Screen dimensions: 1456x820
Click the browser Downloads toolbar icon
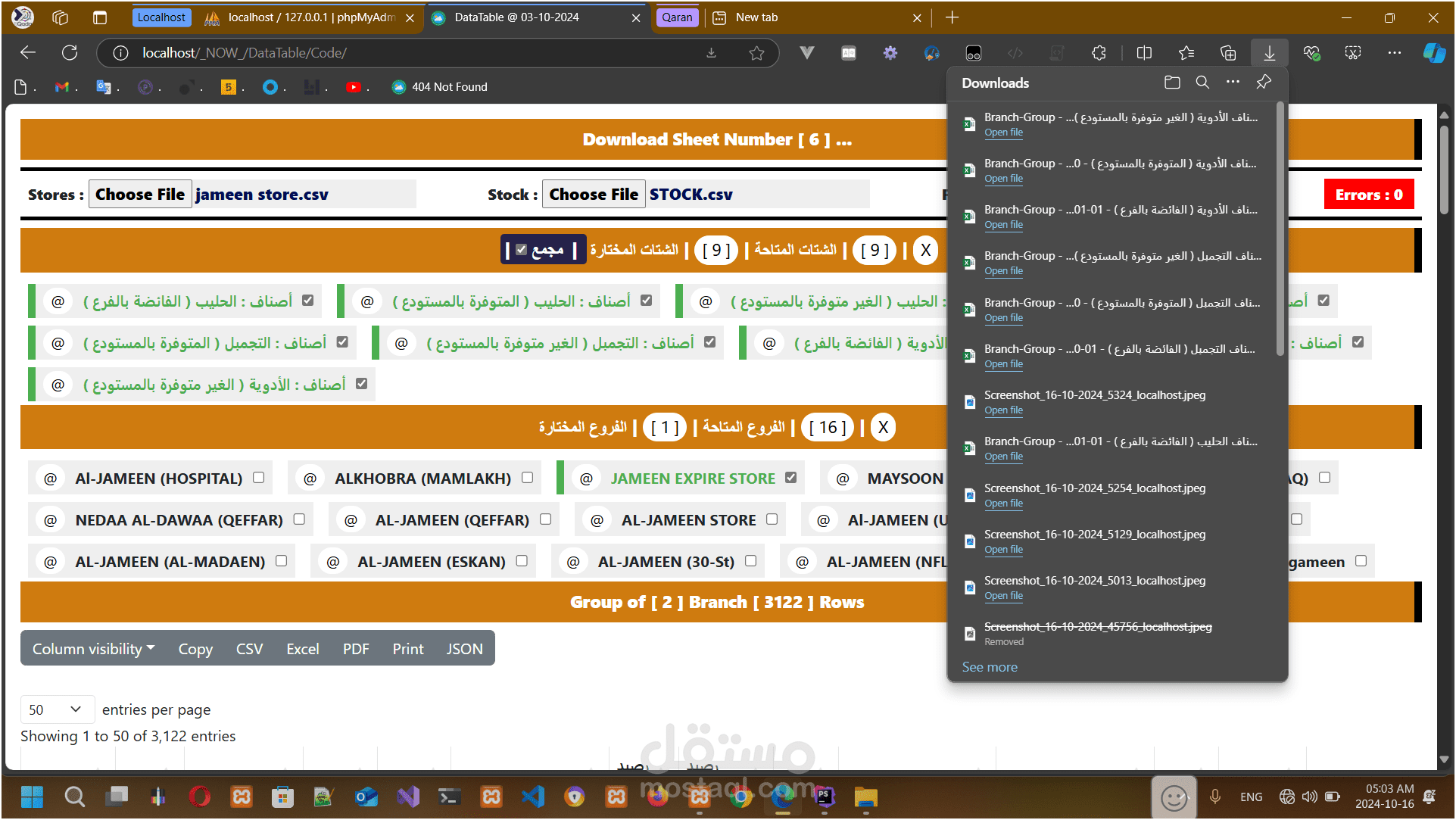[1270, 53]
